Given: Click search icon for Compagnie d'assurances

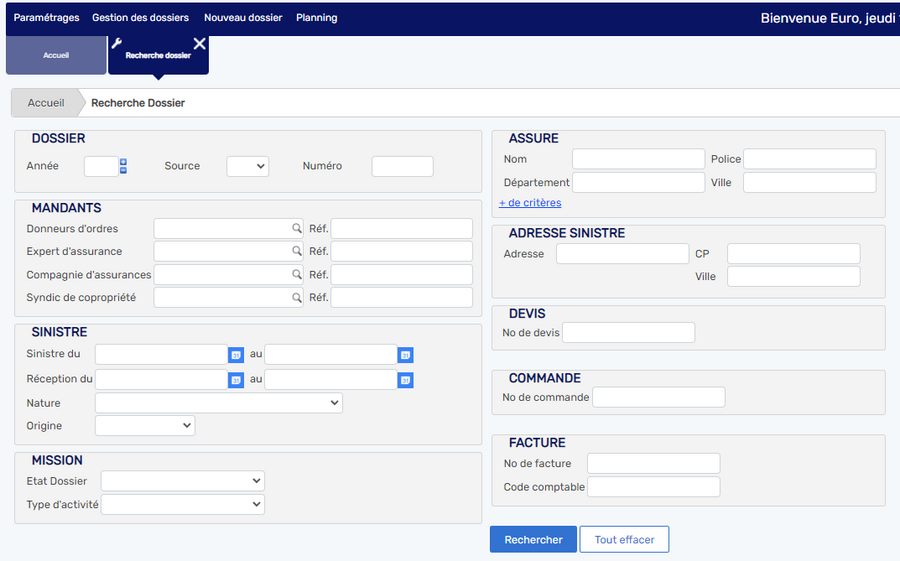Looking at the screenshot, I should tap(296, 275).
